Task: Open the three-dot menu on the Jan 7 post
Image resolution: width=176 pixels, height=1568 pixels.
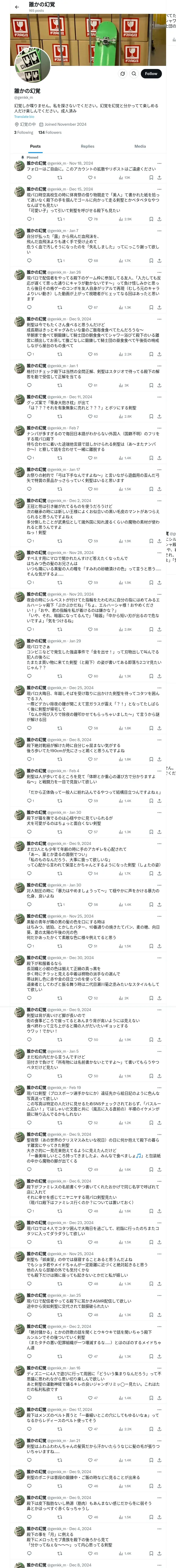Action: [x=159, y=231]
